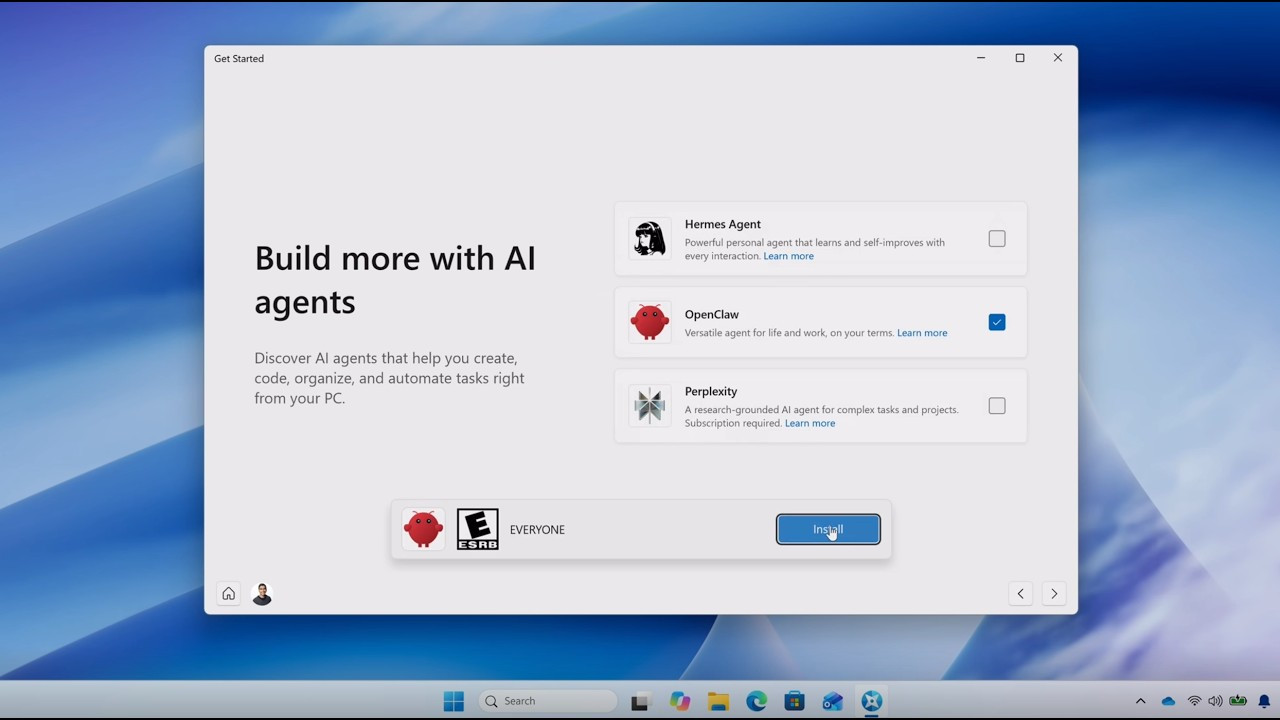Show hidden icons via tray chevron
1280x720 pixels.
coord(1140,701)
